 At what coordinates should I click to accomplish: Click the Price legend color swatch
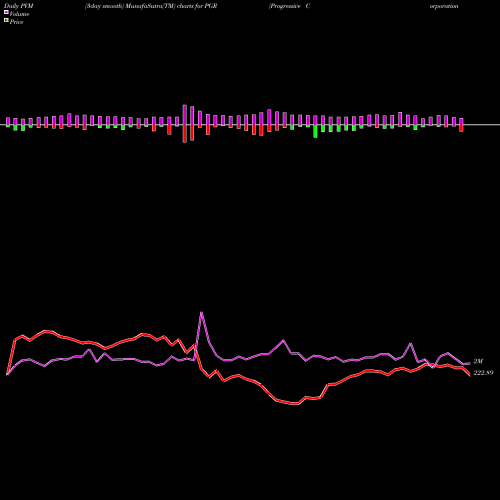pos(6,21)
